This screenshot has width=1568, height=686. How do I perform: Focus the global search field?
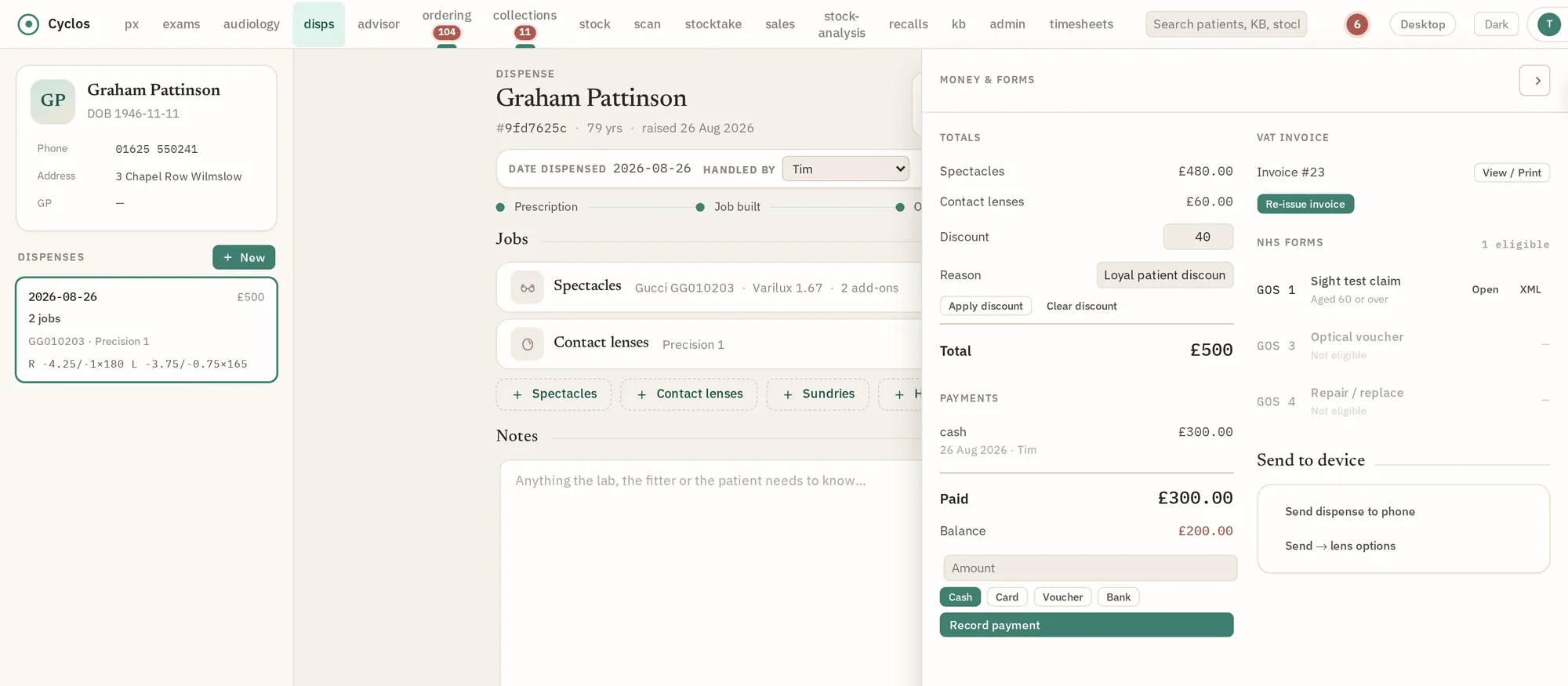pyautogui.click(x=1225, y=24)
